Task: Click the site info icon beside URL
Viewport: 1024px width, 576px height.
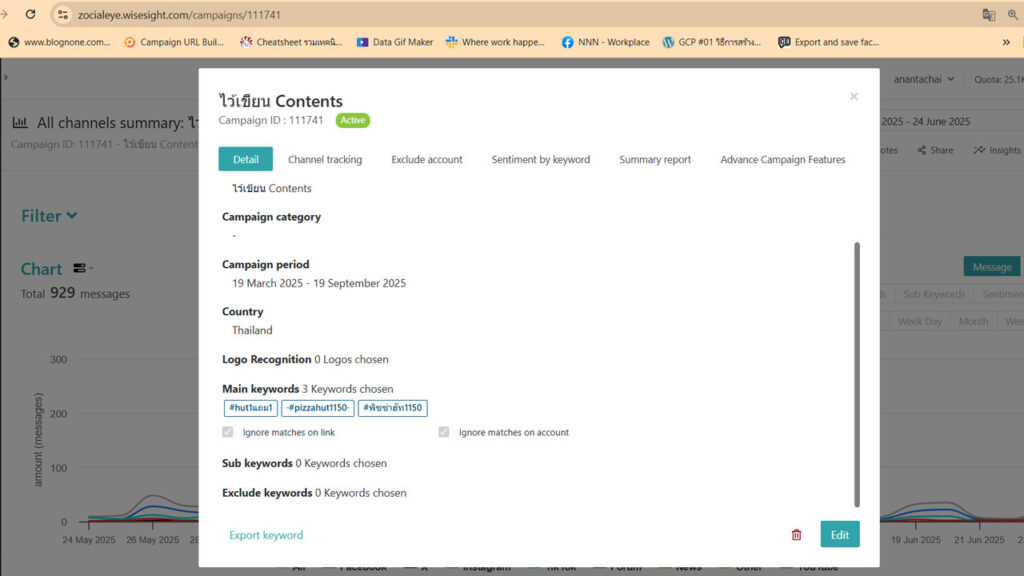Action: (x=63, y=15)
